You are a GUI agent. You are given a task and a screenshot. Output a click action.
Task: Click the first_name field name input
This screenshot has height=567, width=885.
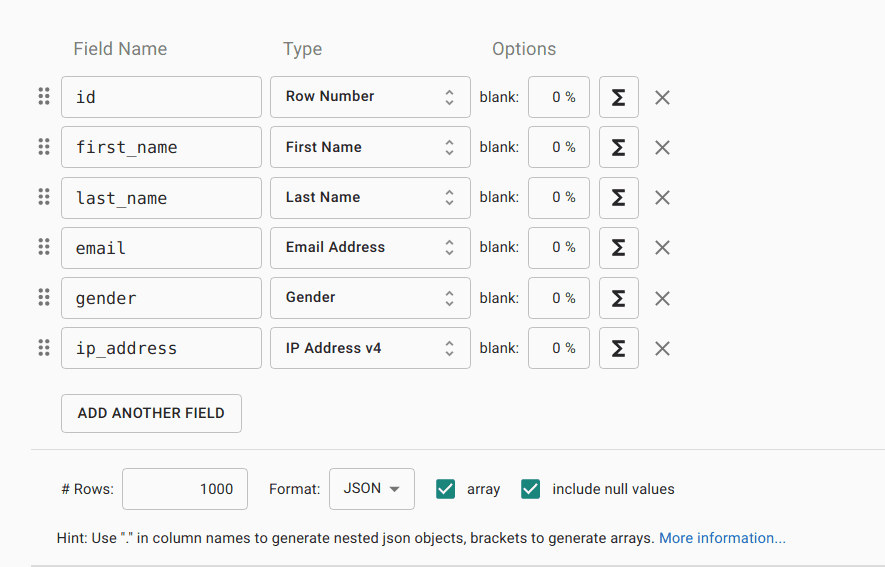[161, 147]
